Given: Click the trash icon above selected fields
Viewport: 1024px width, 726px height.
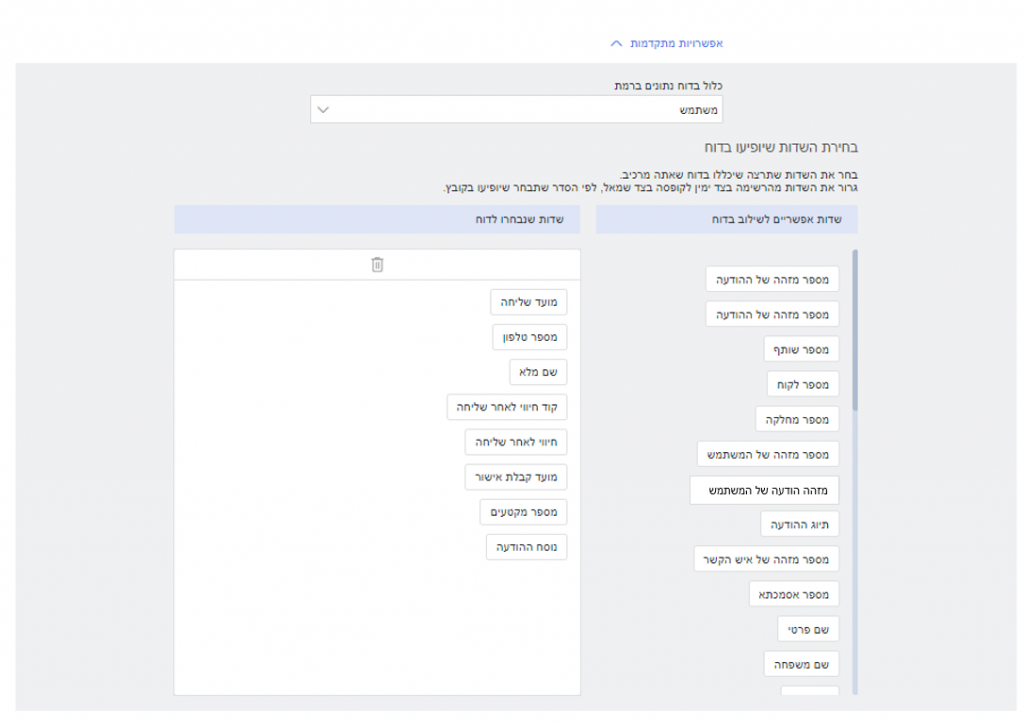Looking at the screenshot, I should click(377, 265).
